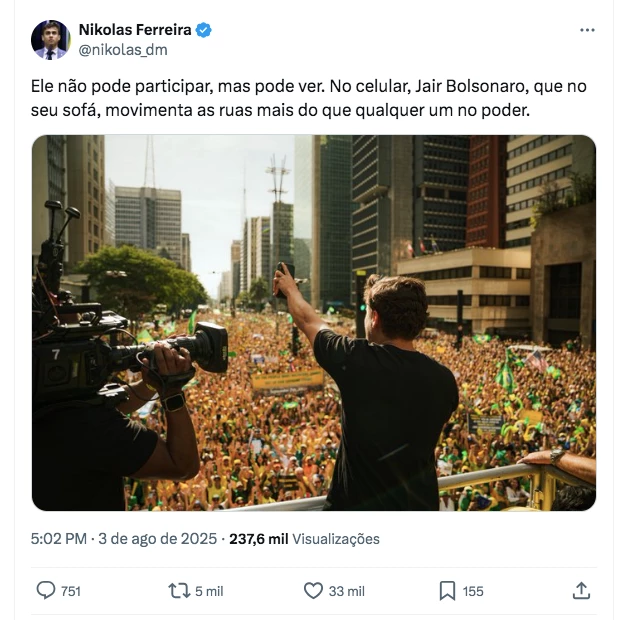This screenshot has width=628, height=620.
Task: Click the reply speech bubble icon
Action: coord(46,590)
